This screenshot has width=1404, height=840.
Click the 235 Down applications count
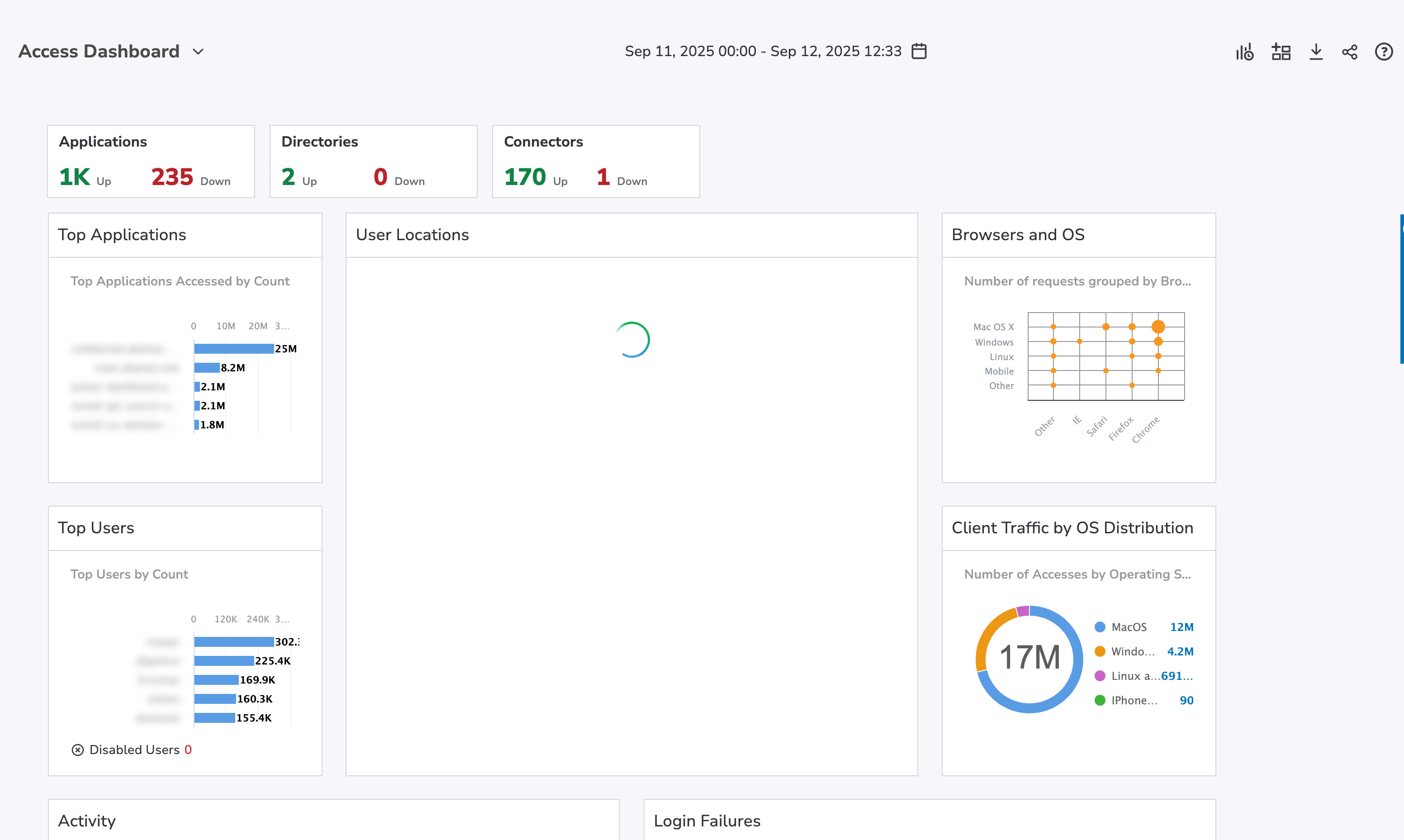click(173, 177)
